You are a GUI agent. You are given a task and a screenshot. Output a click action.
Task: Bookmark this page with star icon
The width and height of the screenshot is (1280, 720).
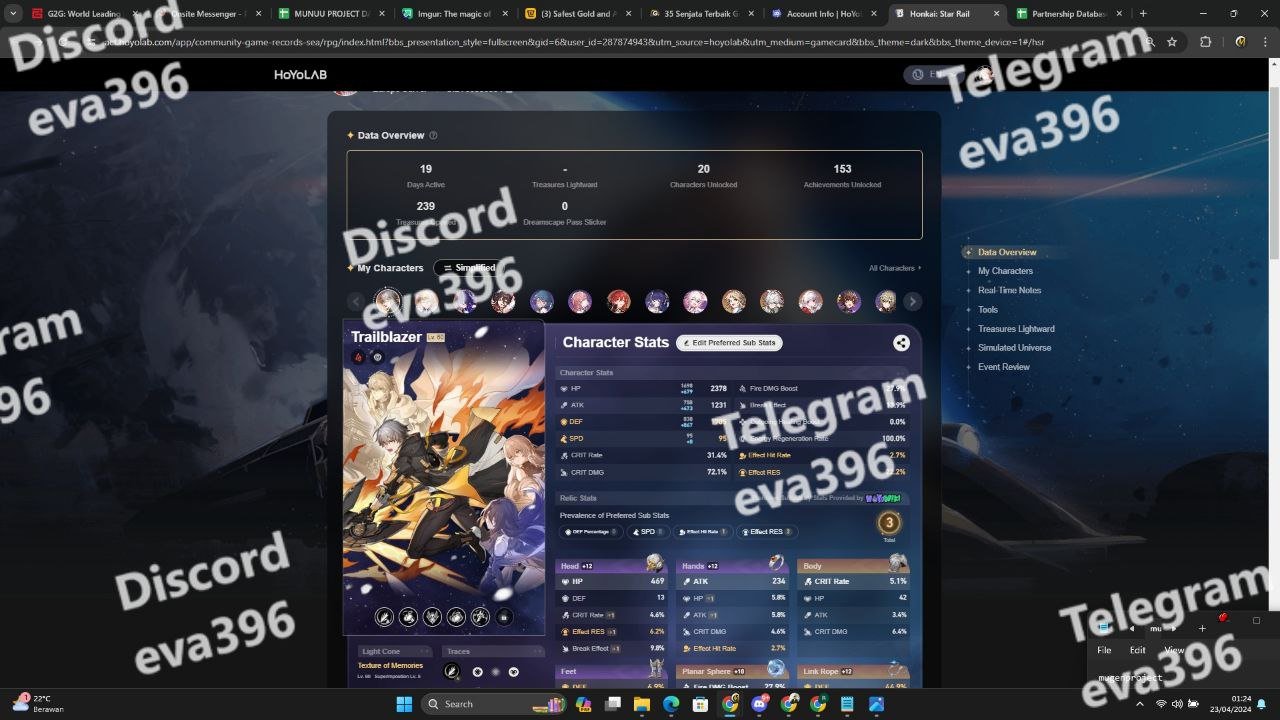pos(1172,42)
